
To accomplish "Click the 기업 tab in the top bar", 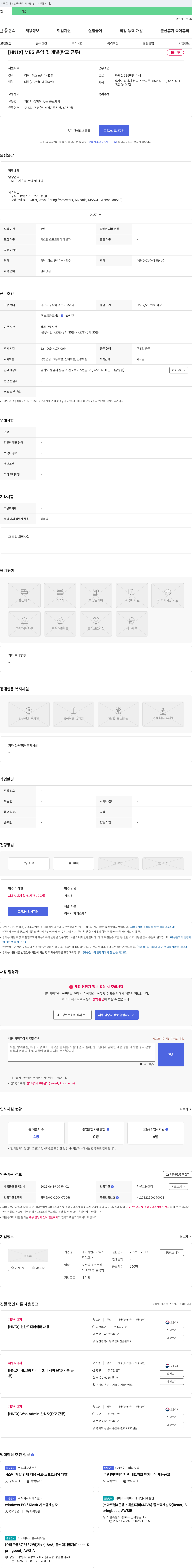I will tap(24, 11).
